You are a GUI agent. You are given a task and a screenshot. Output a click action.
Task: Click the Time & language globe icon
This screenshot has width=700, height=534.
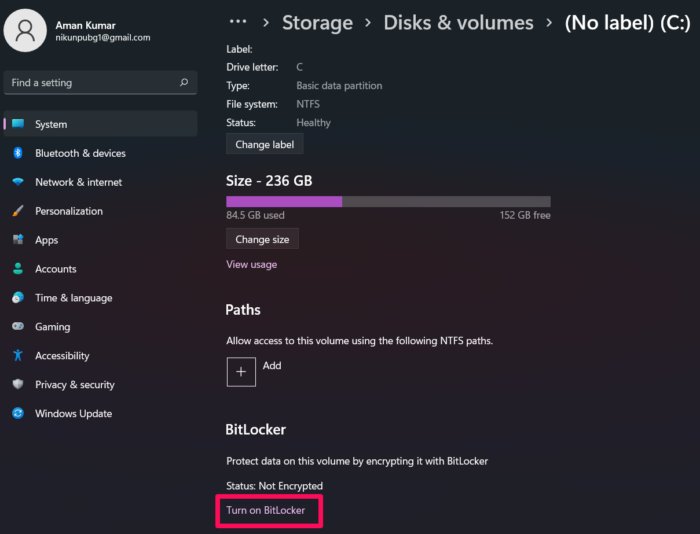(x=18, y=298)
